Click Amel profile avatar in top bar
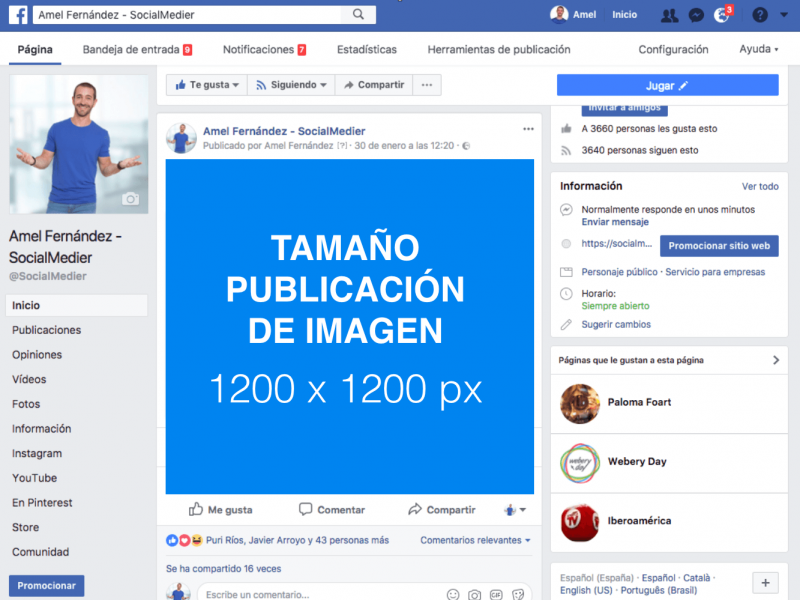 (559, 14)
